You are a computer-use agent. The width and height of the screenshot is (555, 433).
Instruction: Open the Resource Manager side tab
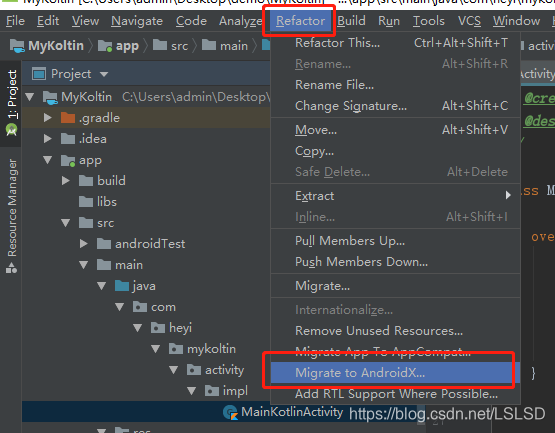coord(11,216)
